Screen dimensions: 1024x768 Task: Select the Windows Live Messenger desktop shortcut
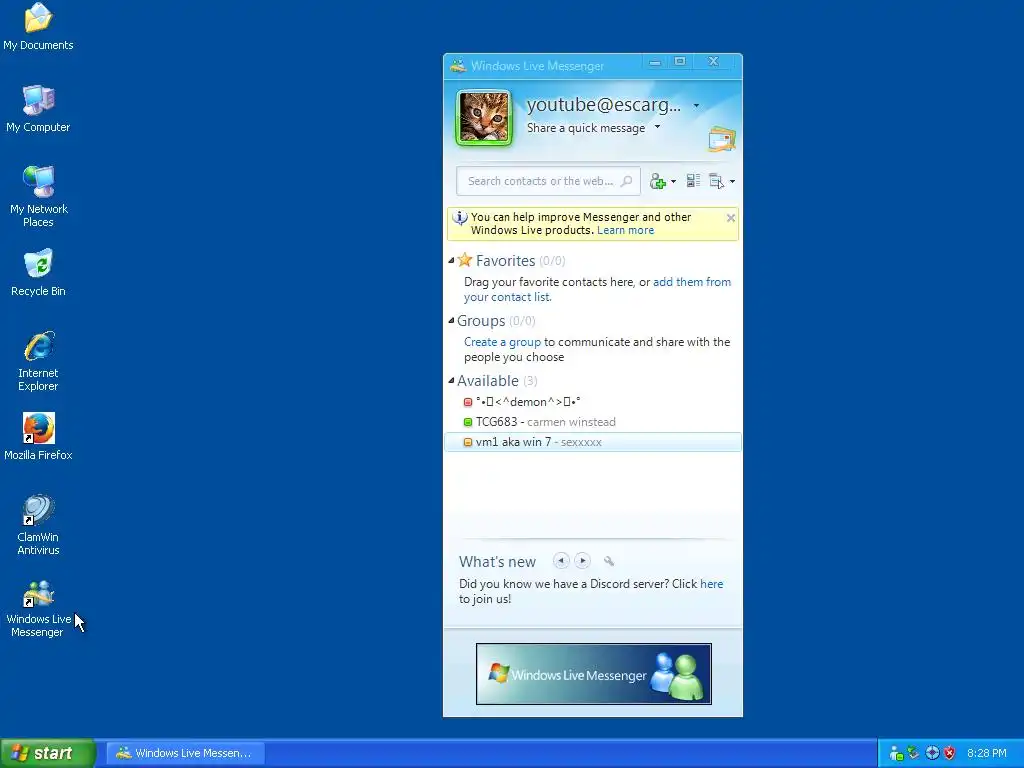[39, 607]
